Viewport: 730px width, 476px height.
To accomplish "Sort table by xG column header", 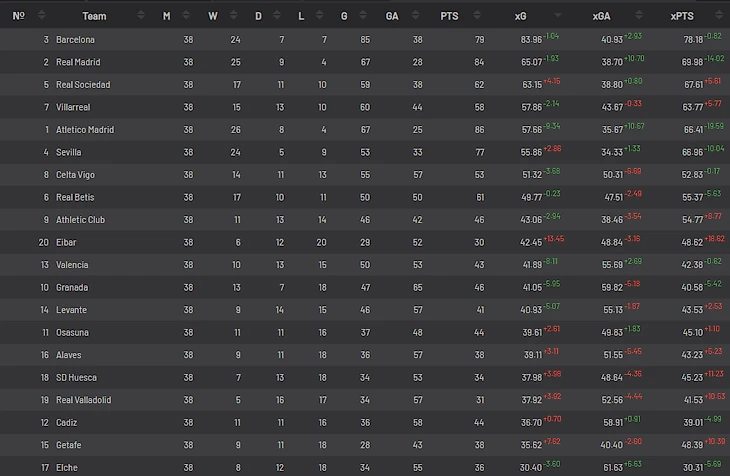I will (x=520, y=15).
